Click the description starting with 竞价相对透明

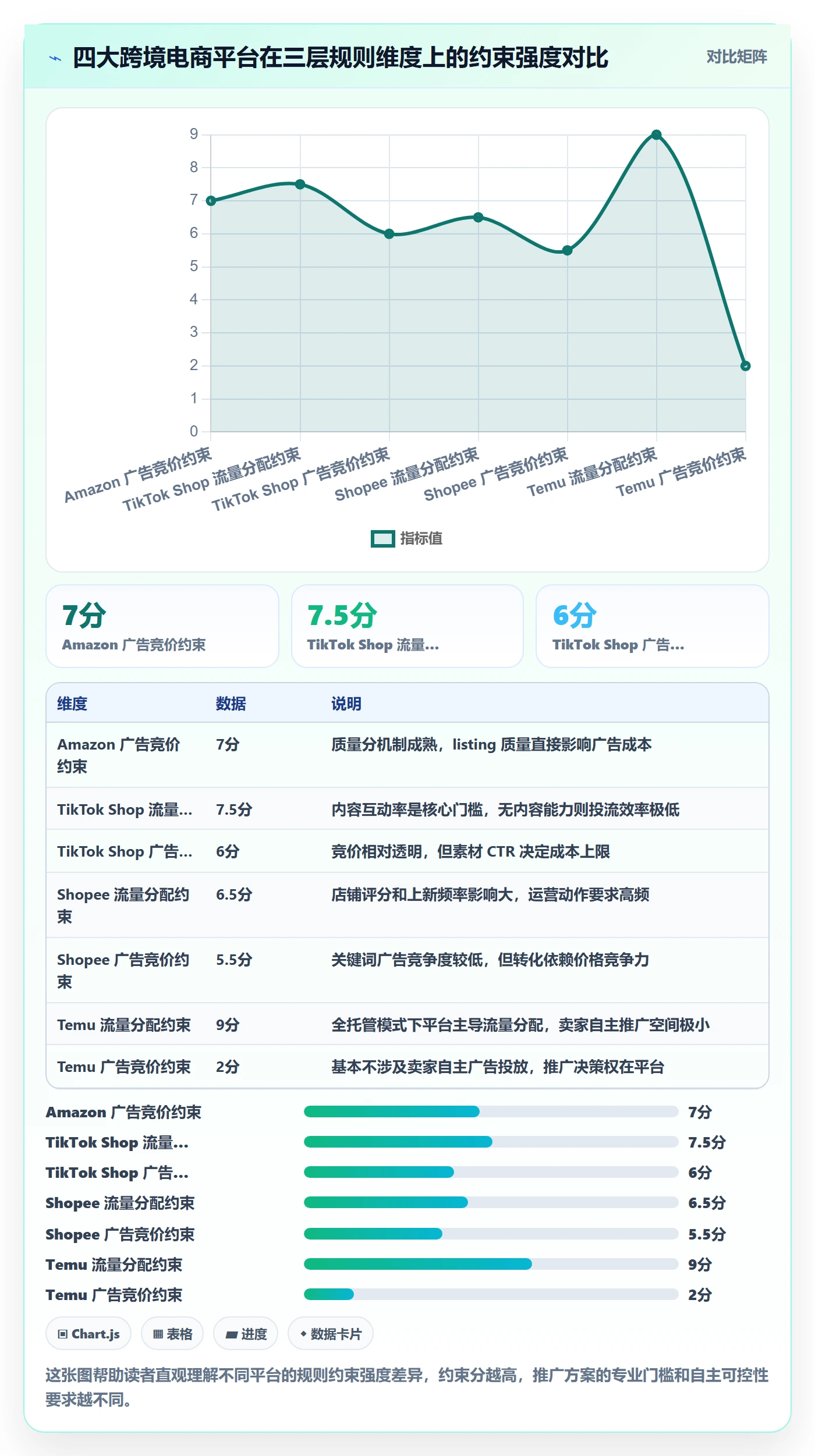point(470,851)
